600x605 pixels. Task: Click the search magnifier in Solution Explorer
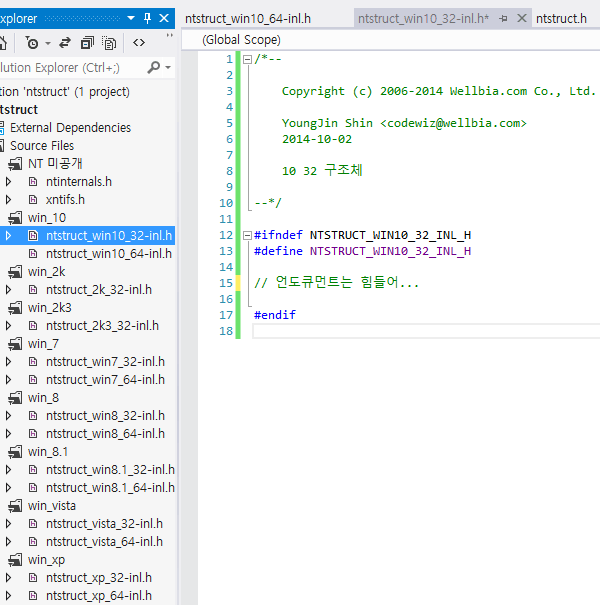[154, 67]
